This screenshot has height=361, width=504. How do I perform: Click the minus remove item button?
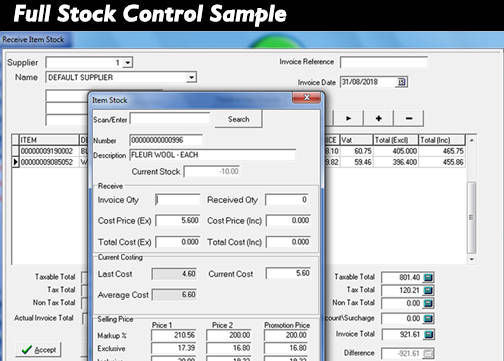click(x=409, y=118)
